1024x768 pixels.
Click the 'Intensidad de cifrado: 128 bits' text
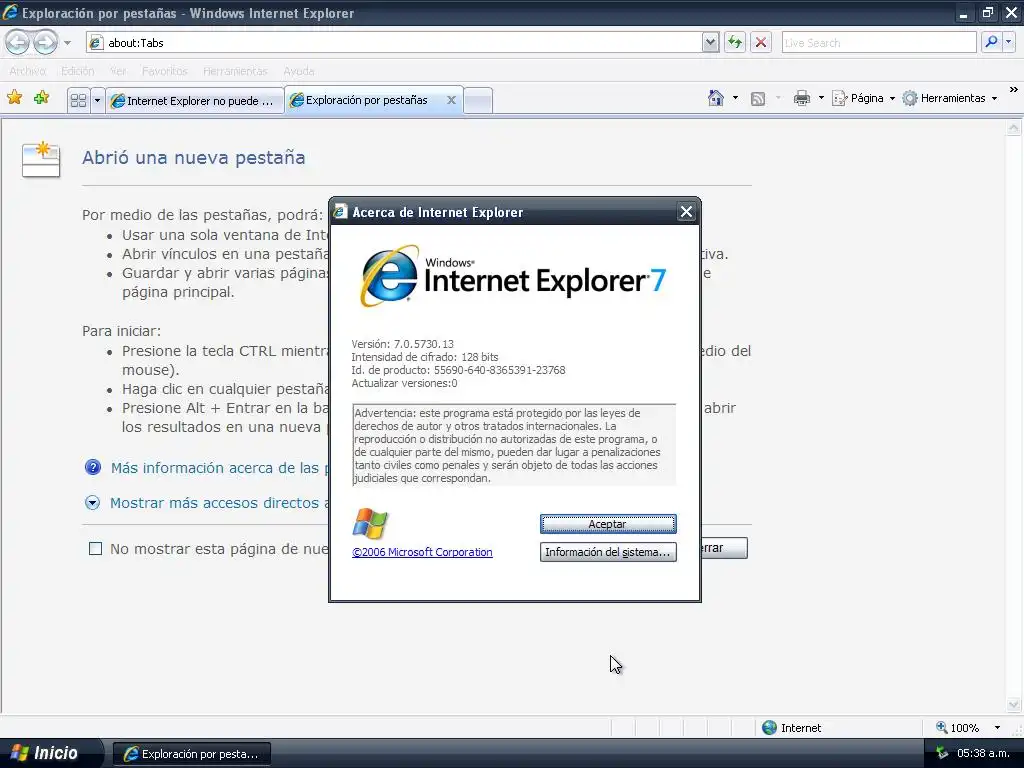[424, 357]
